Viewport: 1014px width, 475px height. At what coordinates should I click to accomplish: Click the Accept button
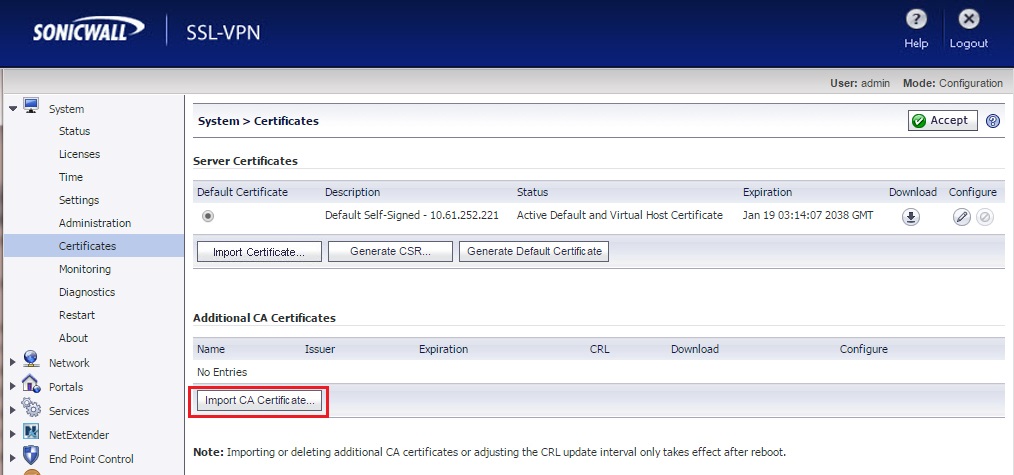pyautogui.click(x=943, y=121)
